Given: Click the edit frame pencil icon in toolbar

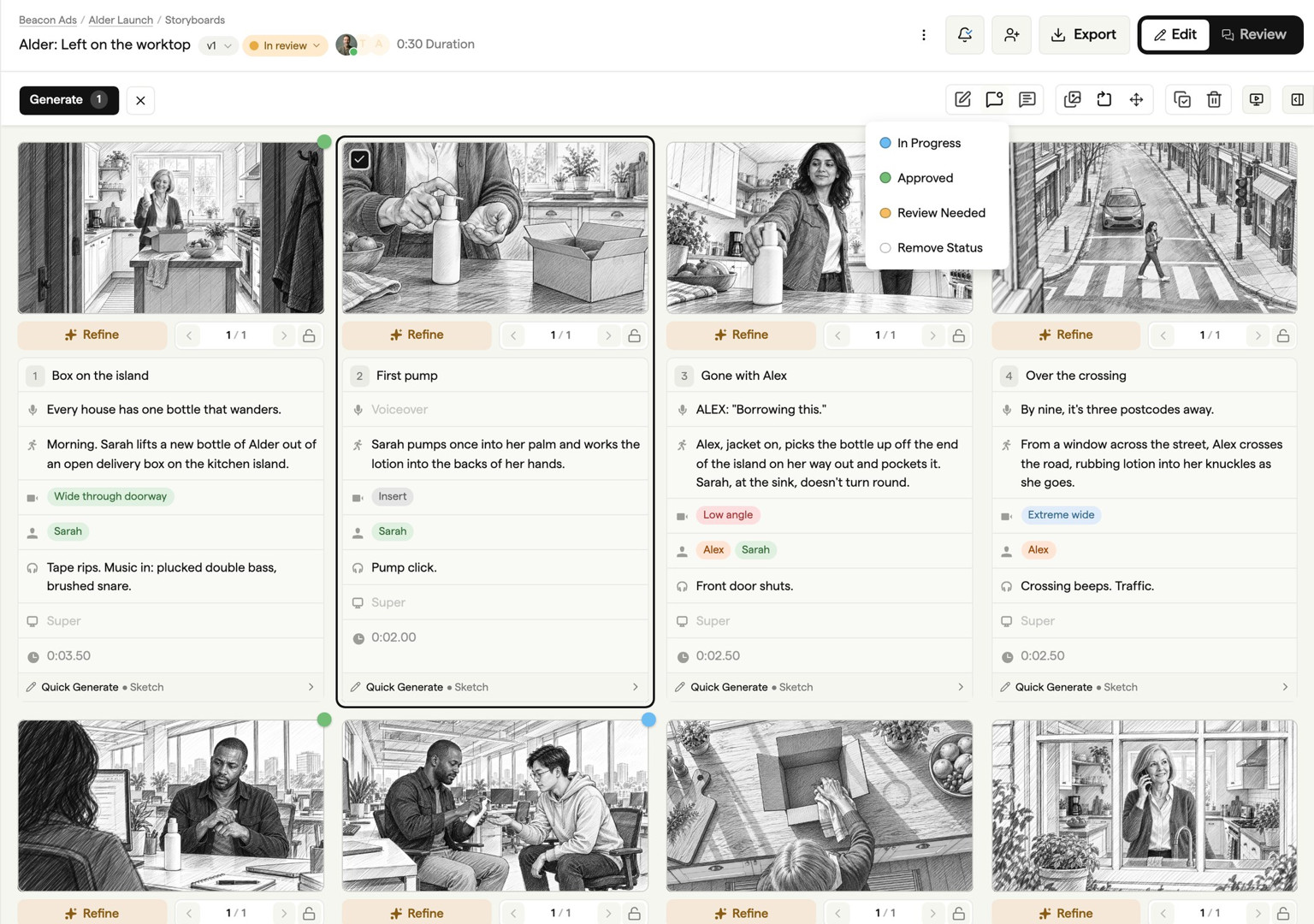Looking at the screenshot, I should (x=962, y=100).
